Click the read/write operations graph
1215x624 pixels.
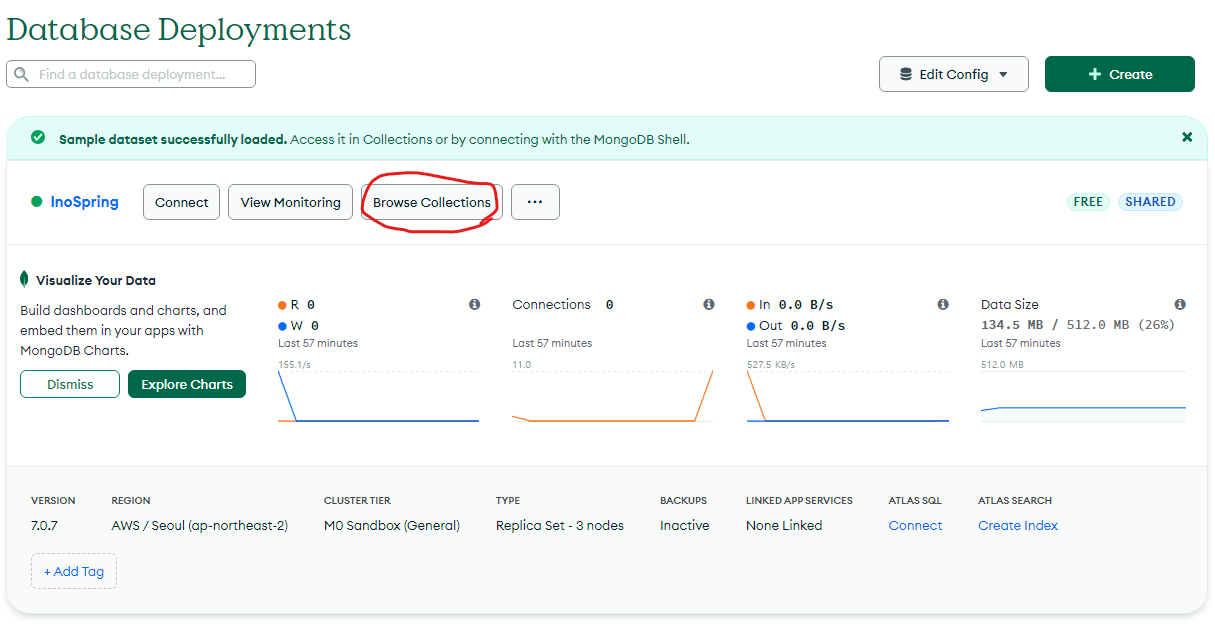(379, 396)
